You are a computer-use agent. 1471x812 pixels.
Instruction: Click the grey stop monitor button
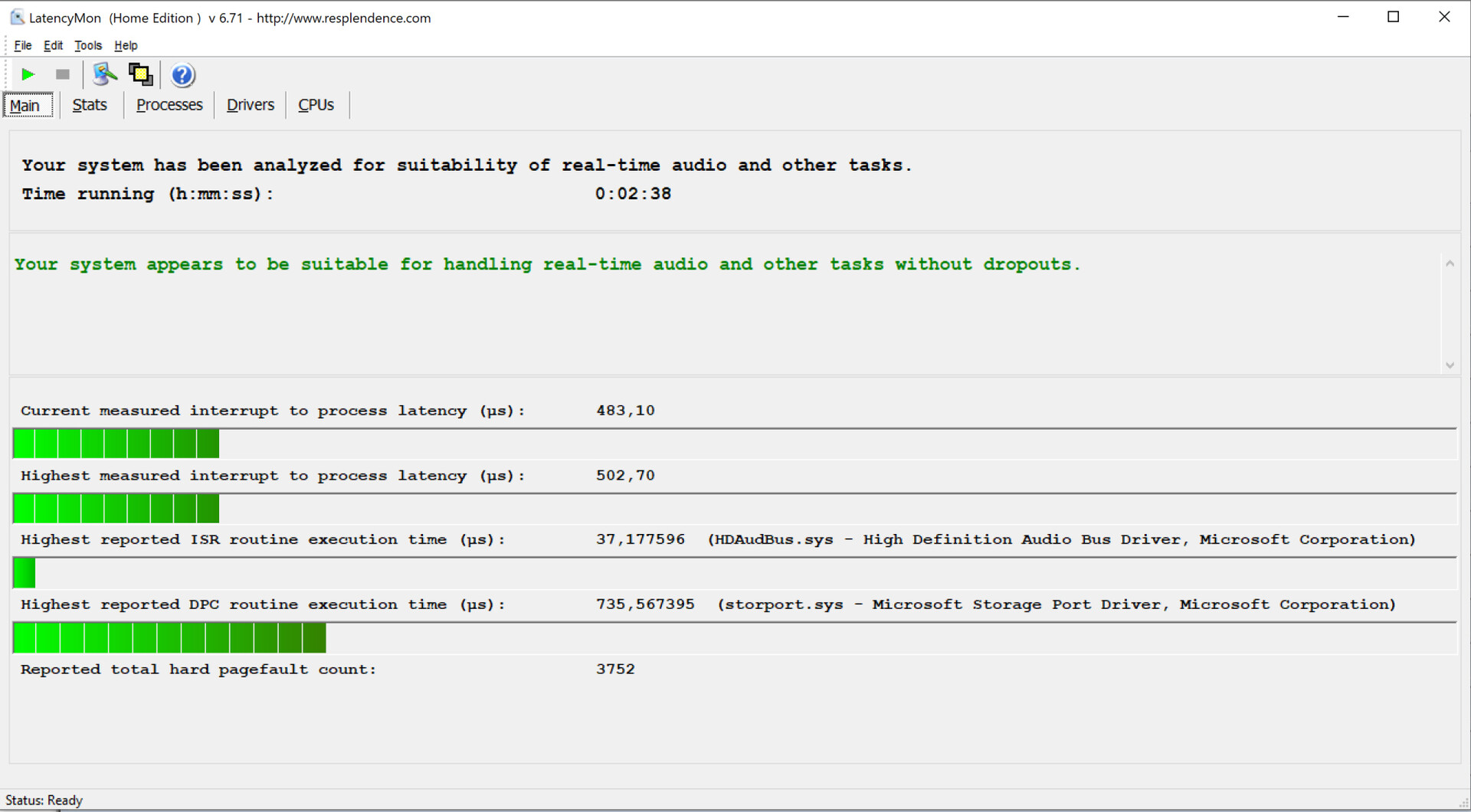pos(63,74)
